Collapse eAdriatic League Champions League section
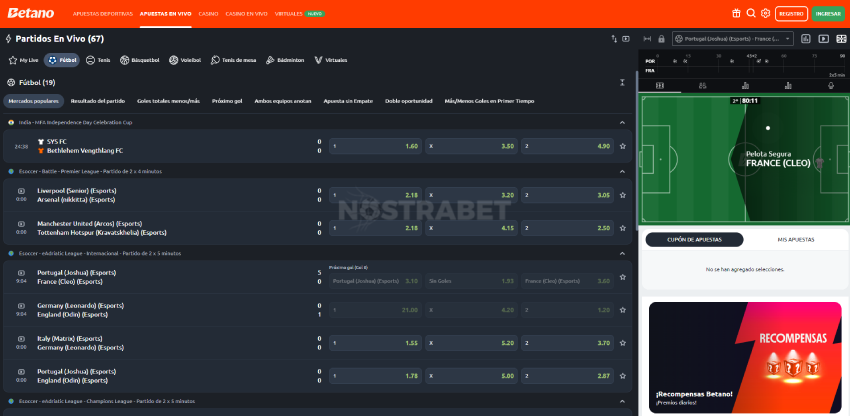The height and width of the screenshot is (416, 850). tap(622, 401)
